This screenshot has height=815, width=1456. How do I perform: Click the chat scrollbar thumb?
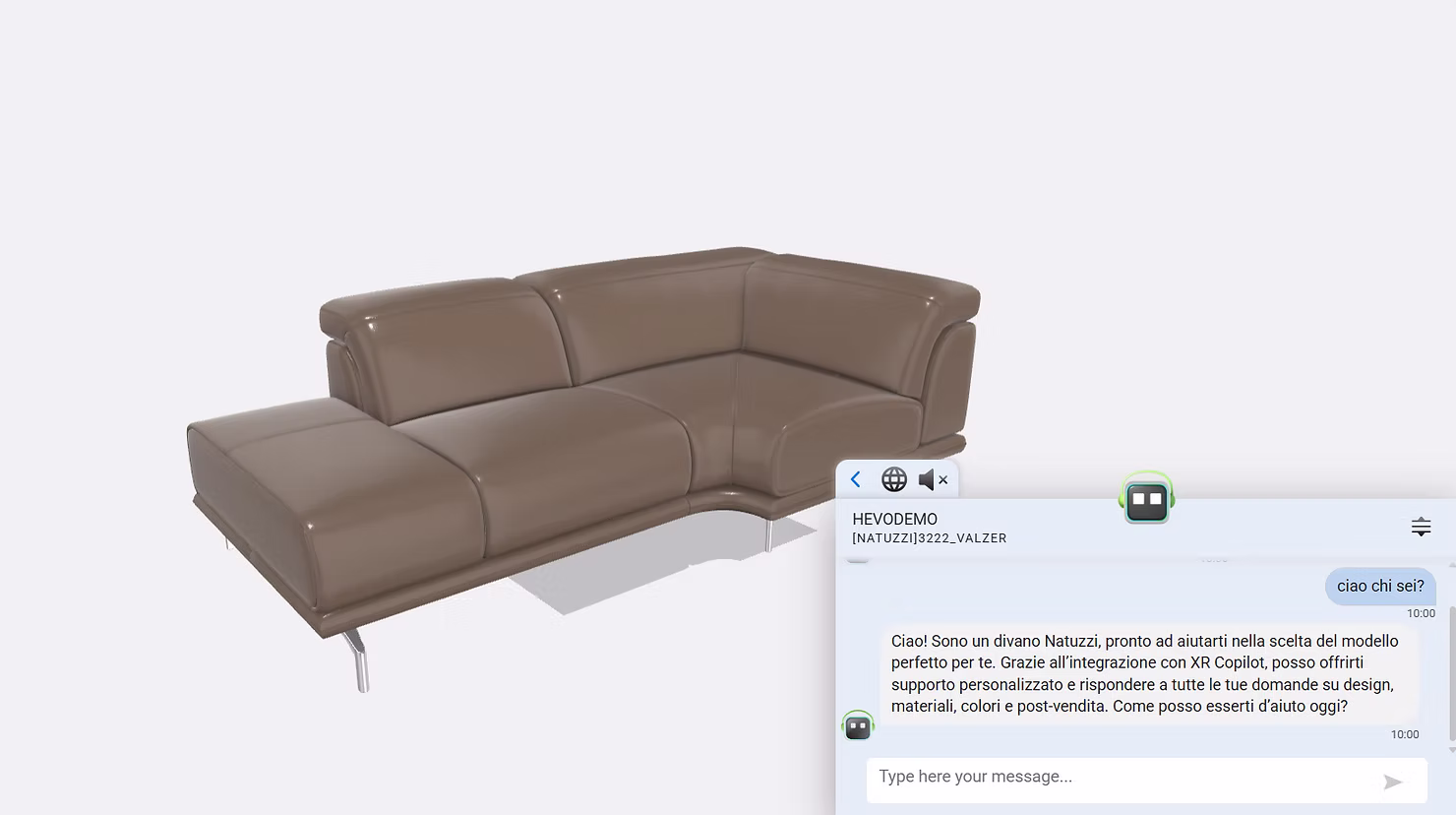(x=1451, y=669)
